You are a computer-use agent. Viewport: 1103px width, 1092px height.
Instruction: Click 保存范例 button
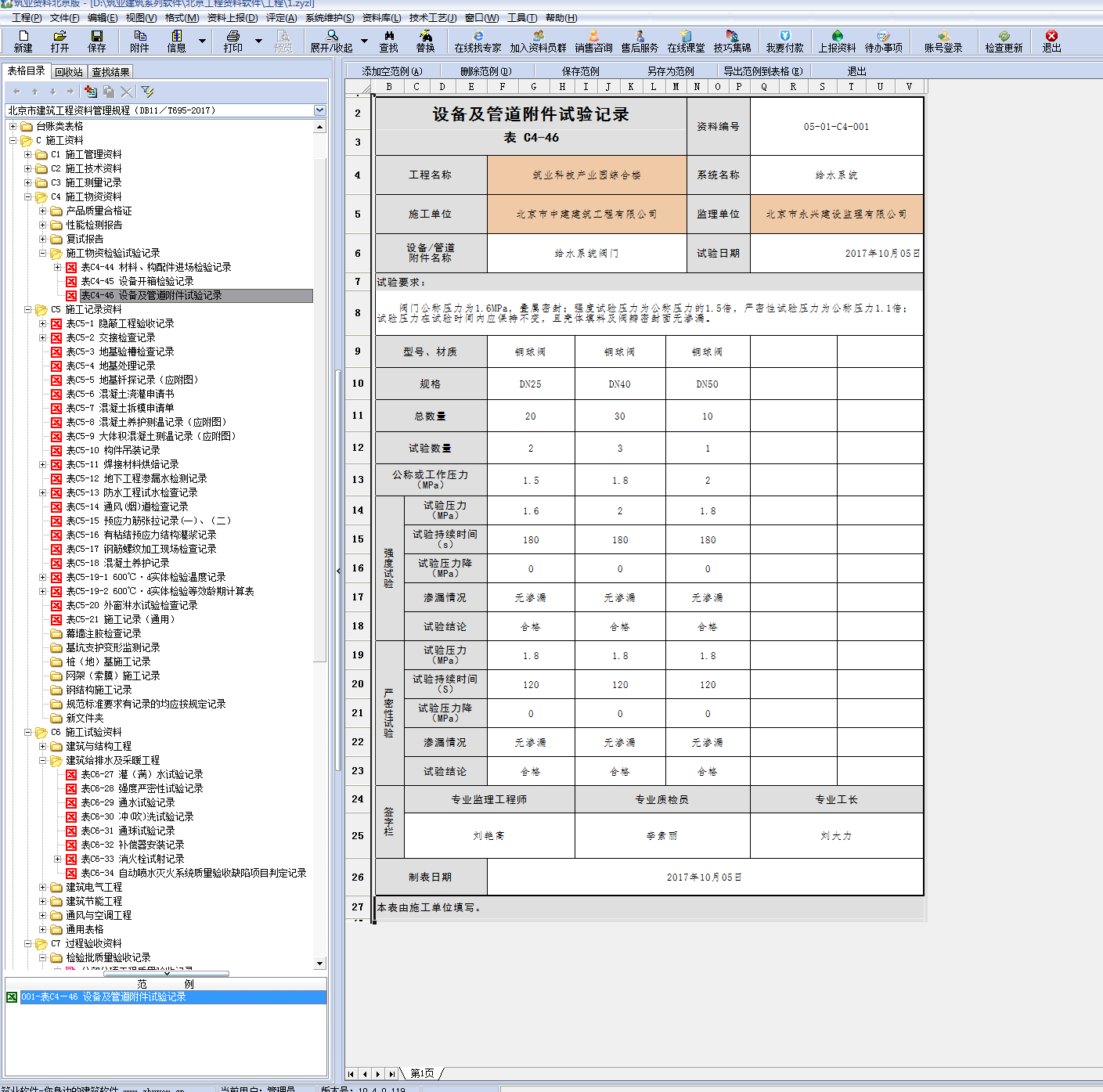581,71
